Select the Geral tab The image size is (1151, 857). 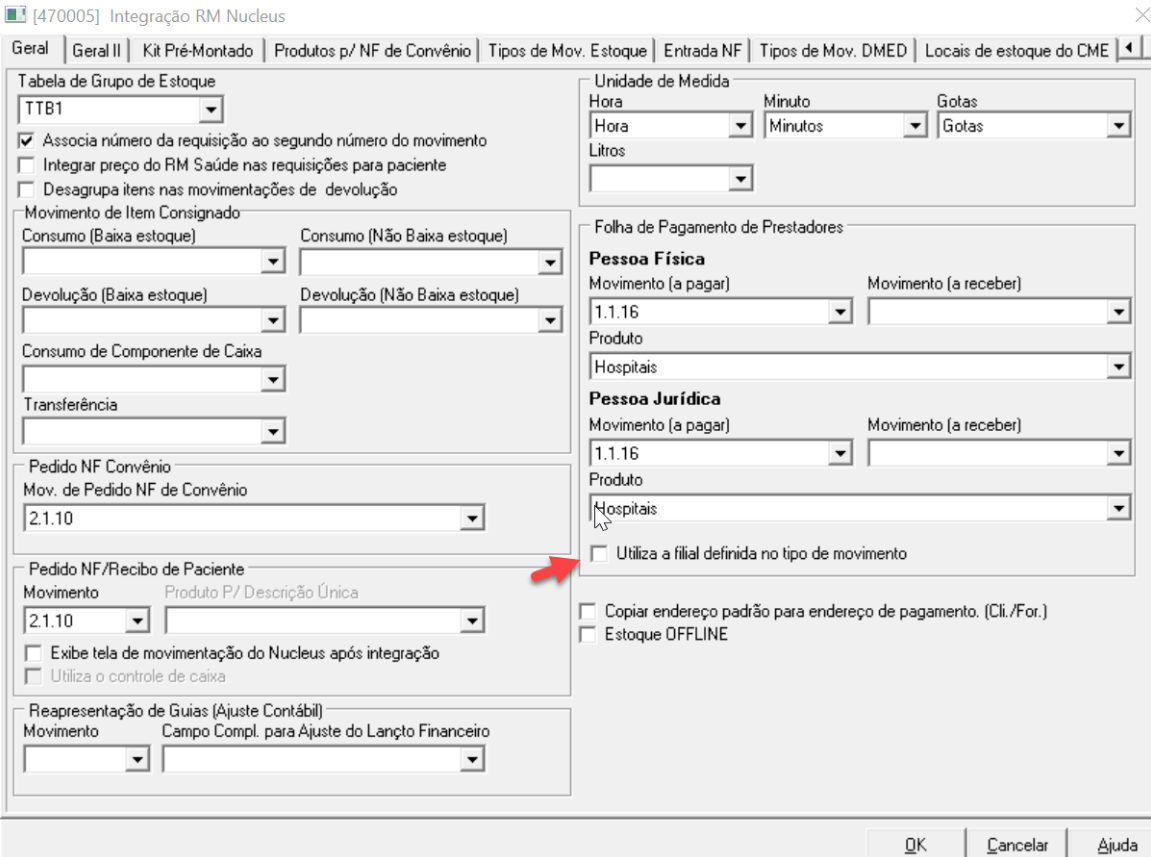[x=30, y=48]
